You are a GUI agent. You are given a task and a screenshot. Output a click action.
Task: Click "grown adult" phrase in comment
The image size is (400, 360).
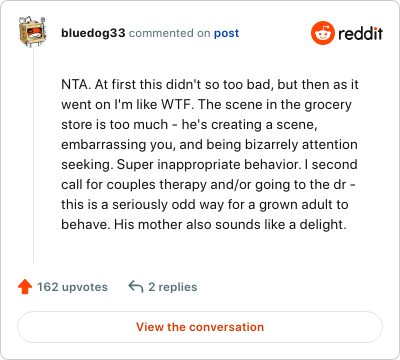(x=291, y=205)
